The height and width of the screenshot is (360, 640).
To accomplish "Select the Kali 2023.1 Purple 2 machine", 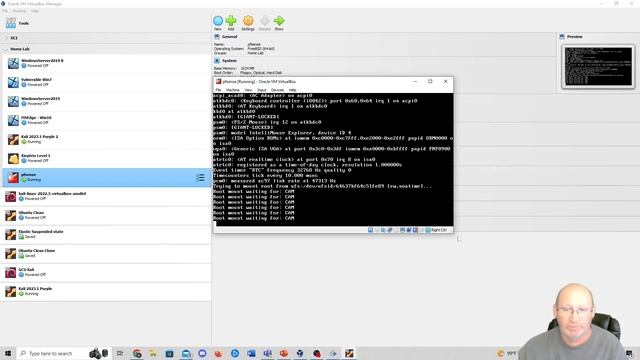I will (x=107, y=139).
